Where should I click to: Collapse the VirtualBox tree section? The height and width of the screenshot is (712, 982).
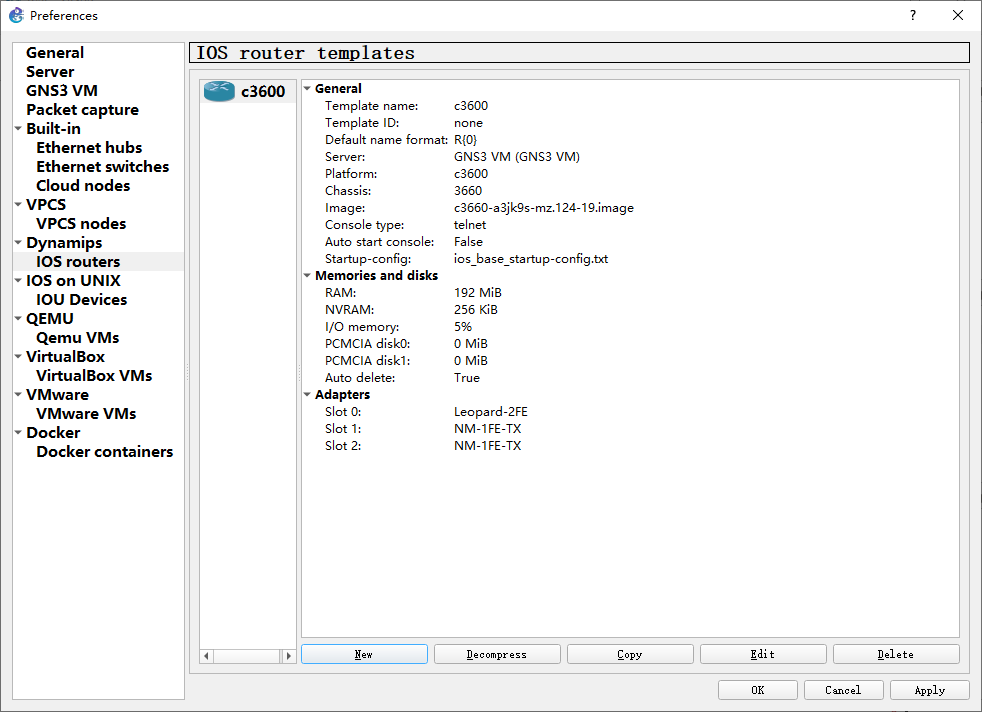point(18,356)
